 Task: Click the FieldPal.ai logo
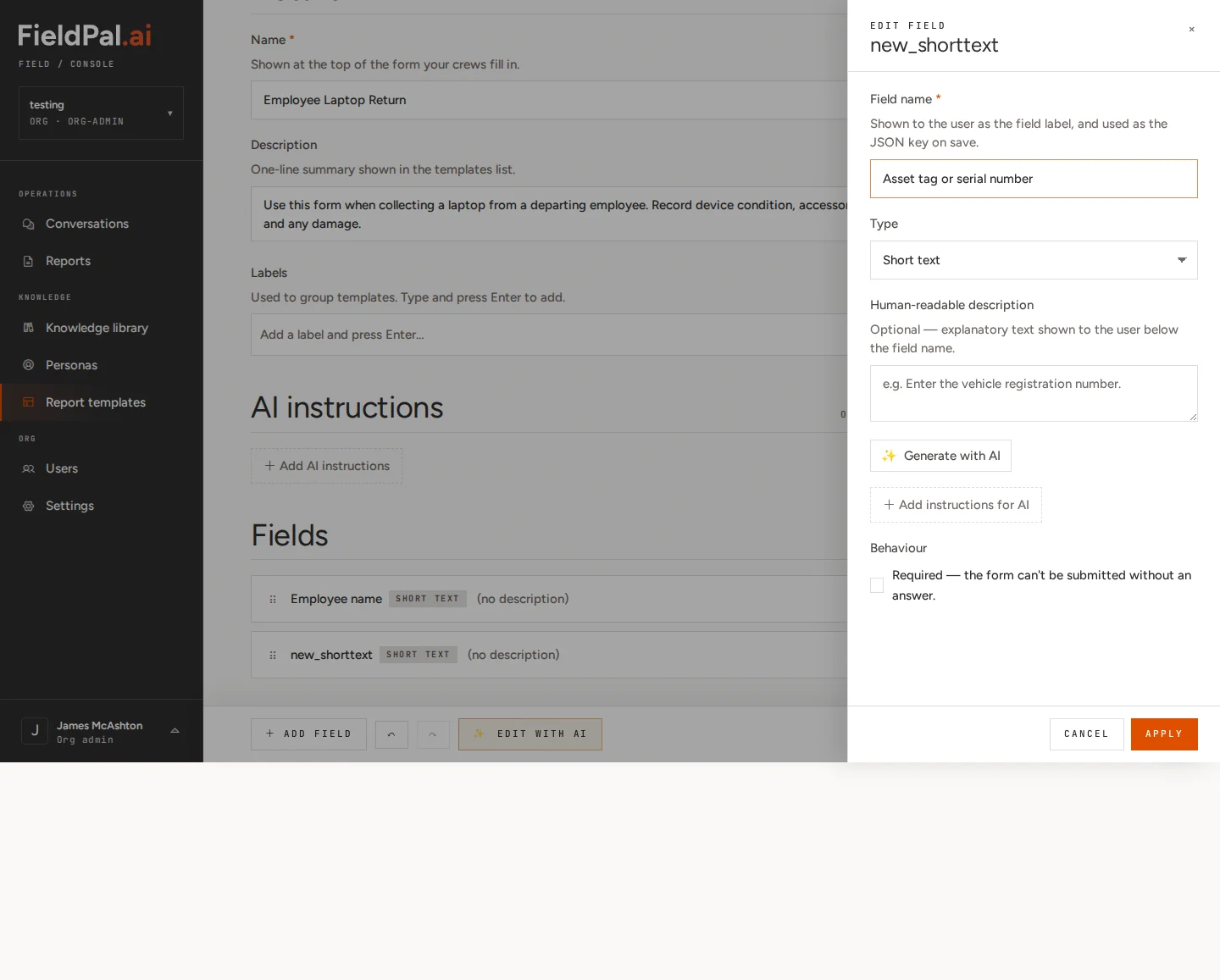point(85,36)
